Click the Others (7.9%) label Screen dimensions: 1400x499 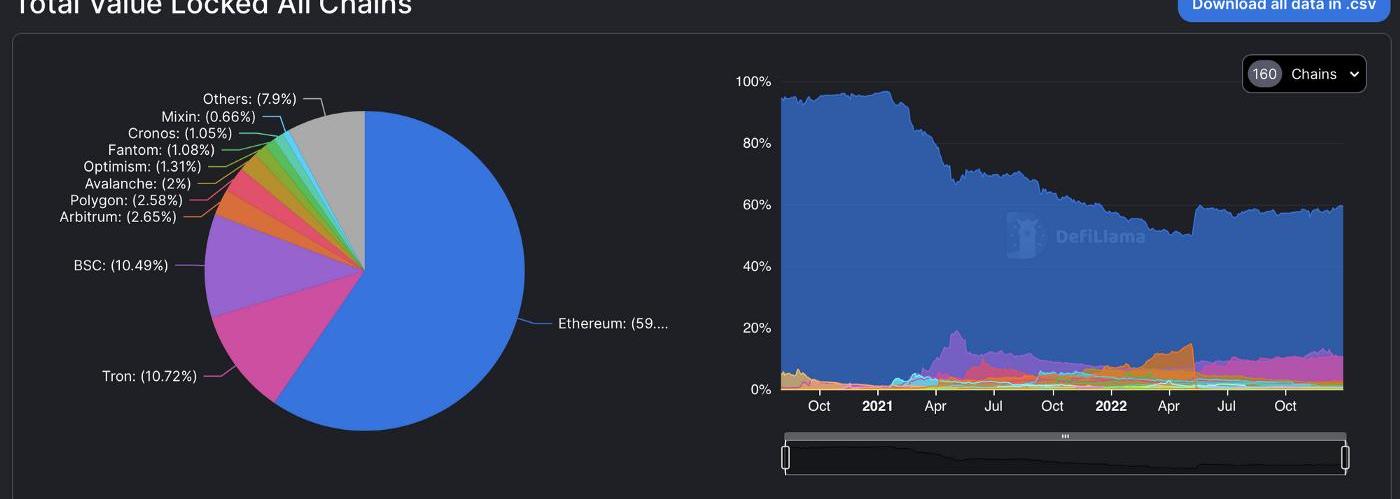[249, 99]
